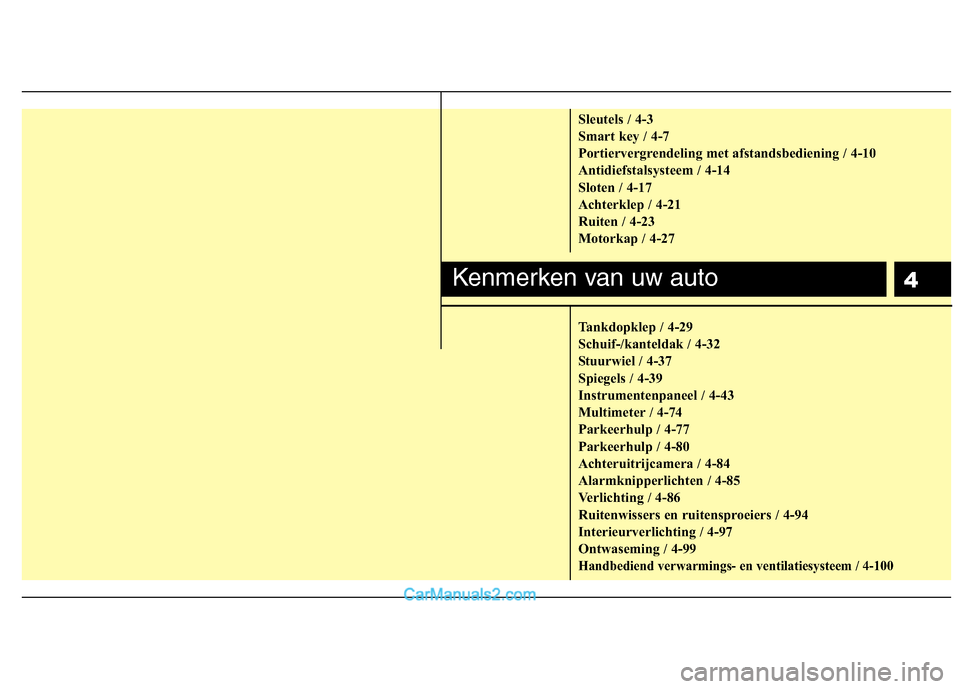960x689 pixels.
Task: Select Antidiefstalsysteem / 4-14
Action: (654, 170)
